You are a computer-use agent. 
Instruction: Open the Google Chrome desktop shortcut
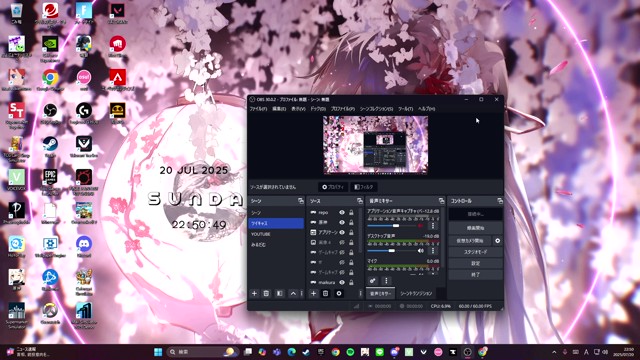[x=50, y=79]
